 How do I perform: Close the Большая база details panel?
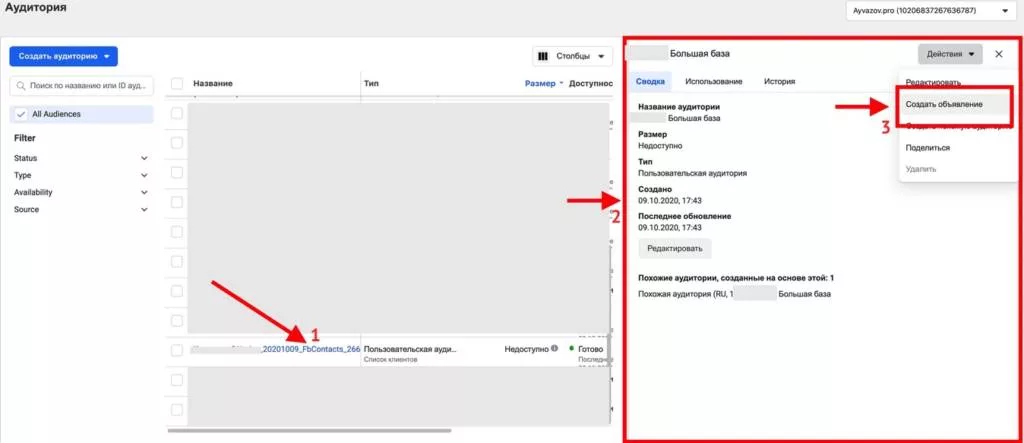tap(999, 54)
